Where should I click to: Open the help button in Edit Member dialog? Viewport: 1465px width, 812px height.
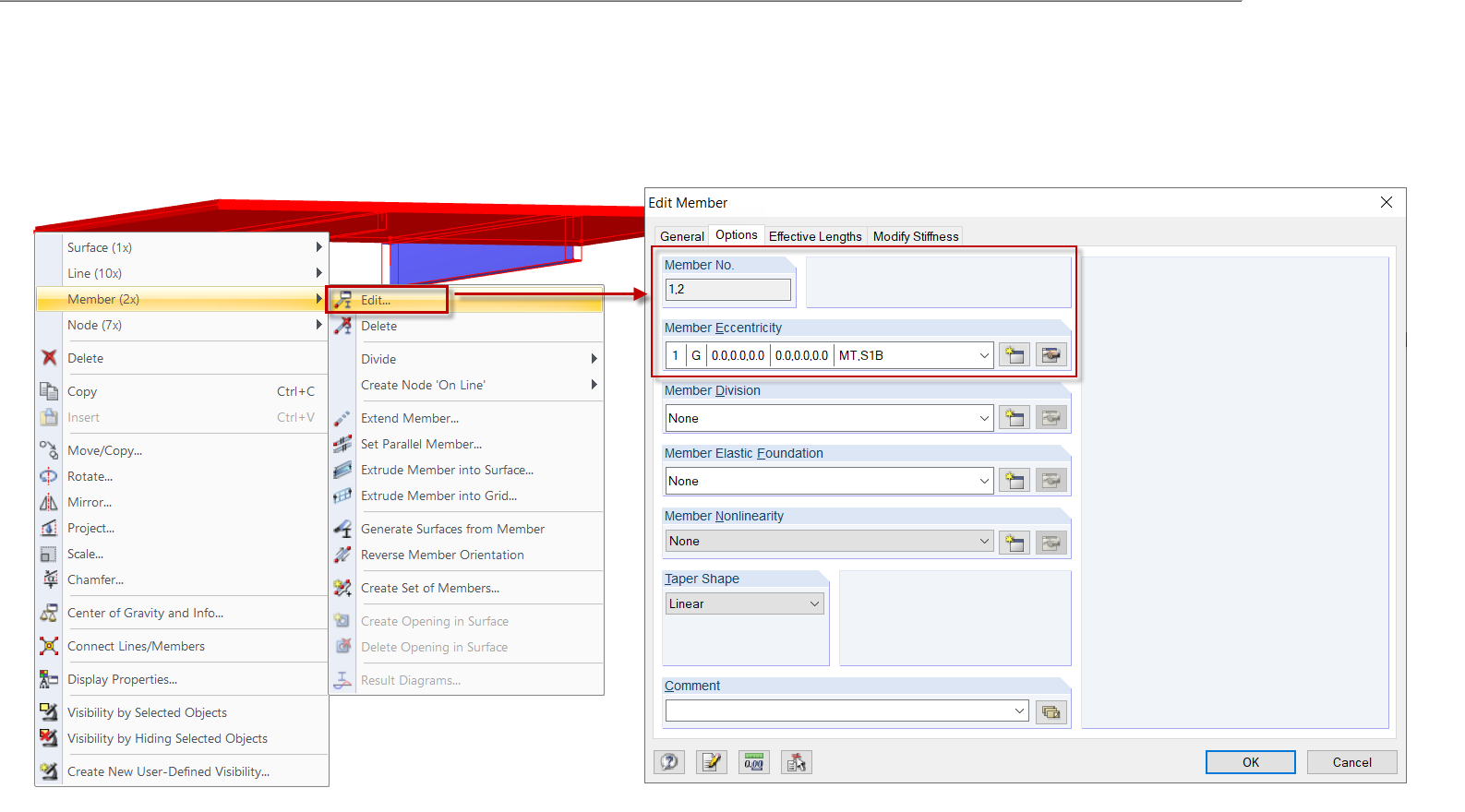click(669, 762)
